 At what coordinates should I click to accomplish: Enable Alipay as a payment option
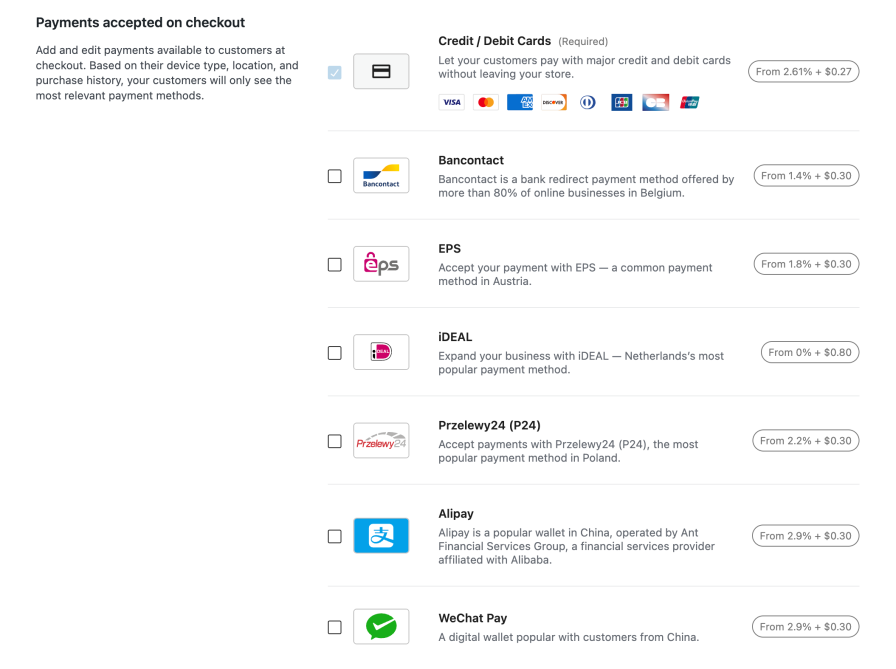[335, 536]
